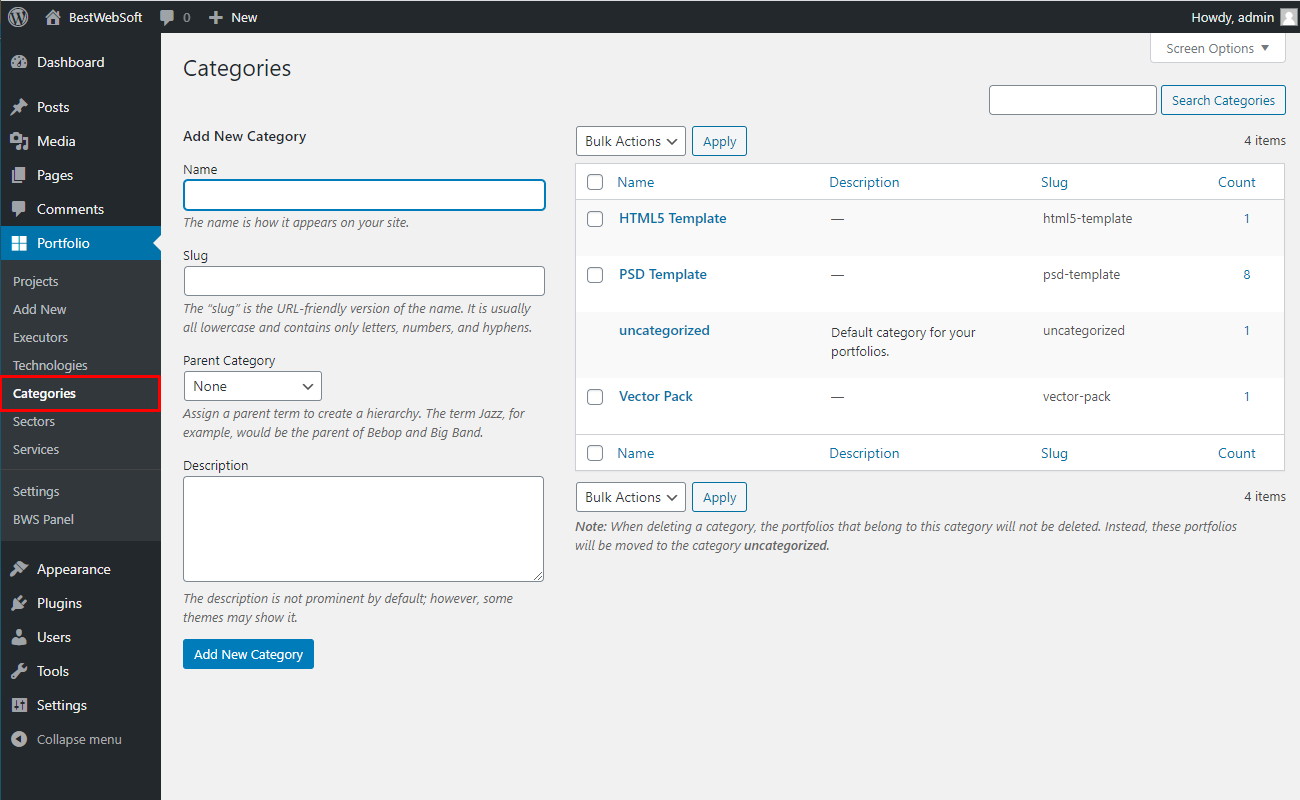The image size is (1300, 800).
Task: Open the BWS Panel submenu item
Action: 43,519
